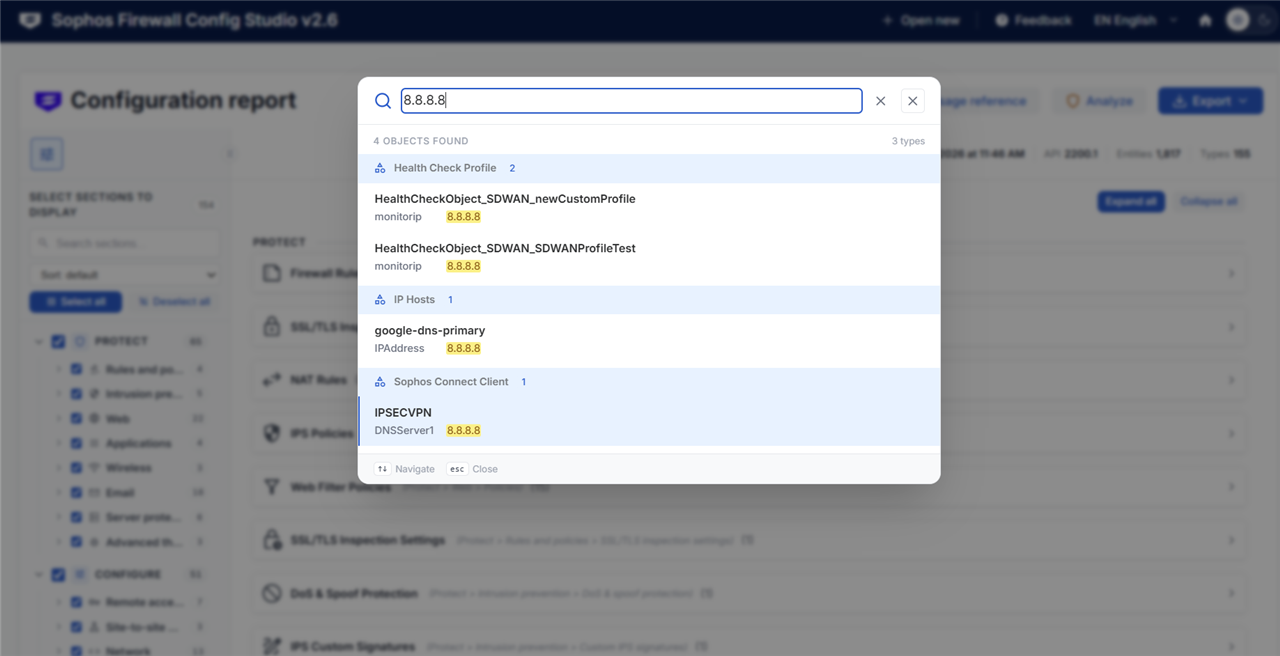Click the Expand all button
Screen dimensions: 1280x656
click(1132, 201)
